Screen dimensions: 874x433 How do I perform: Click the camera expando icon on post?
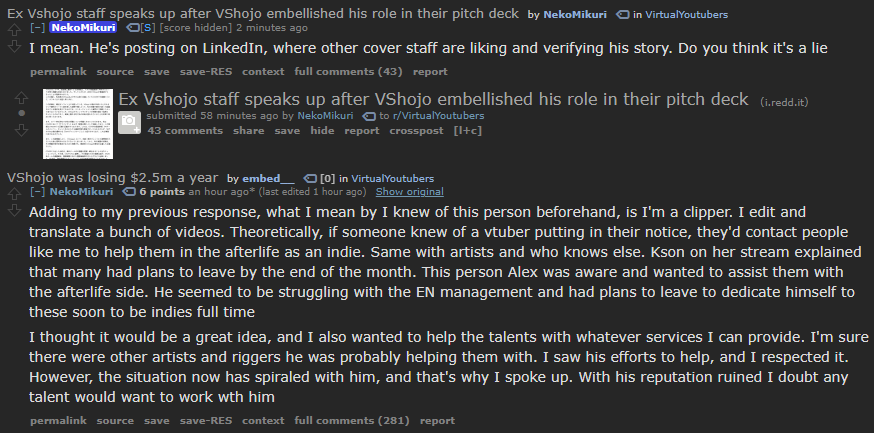129,122
